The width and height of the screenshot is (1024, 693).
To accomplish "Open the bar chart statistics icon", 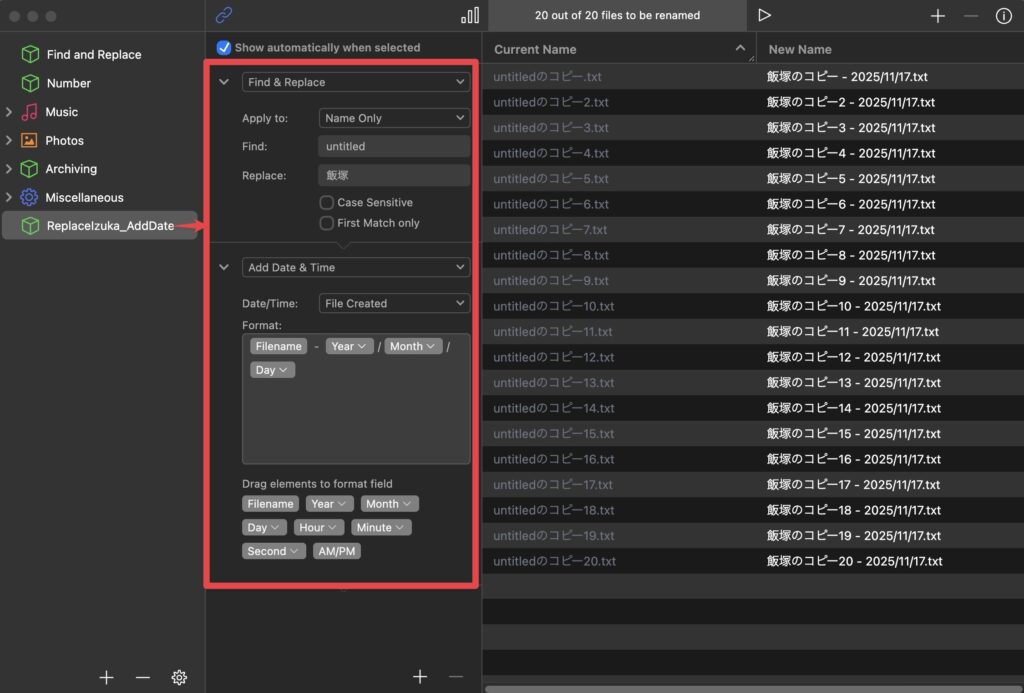I will tap(469, 15).
